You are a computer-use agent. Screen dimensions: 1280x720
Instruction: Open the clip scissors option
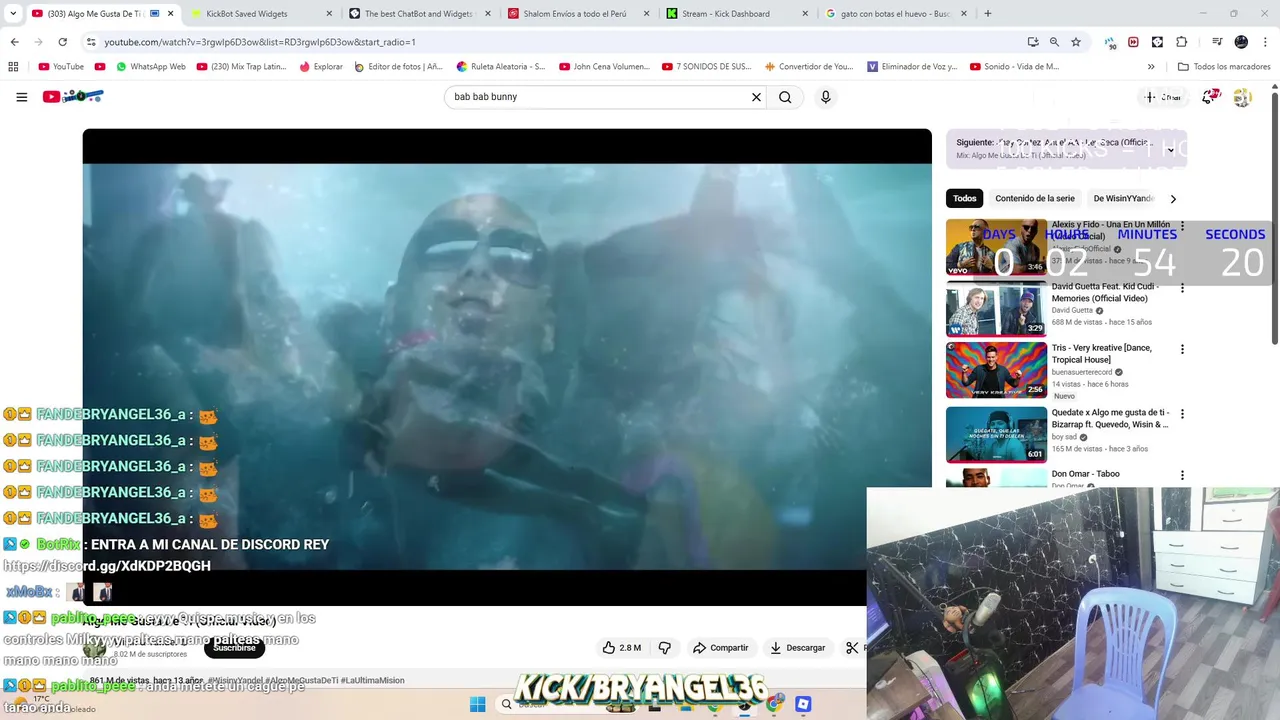coord(853,647)
